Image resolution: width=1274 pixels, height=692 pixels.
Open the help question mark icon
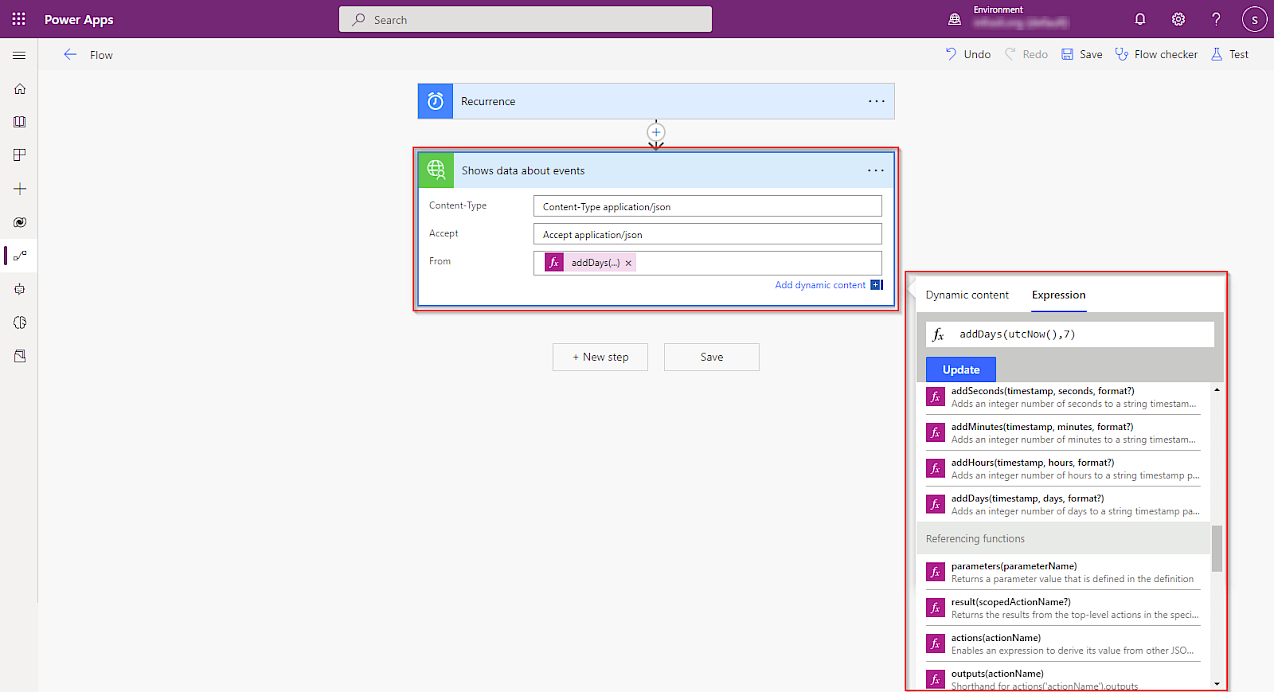[1216, 19]
